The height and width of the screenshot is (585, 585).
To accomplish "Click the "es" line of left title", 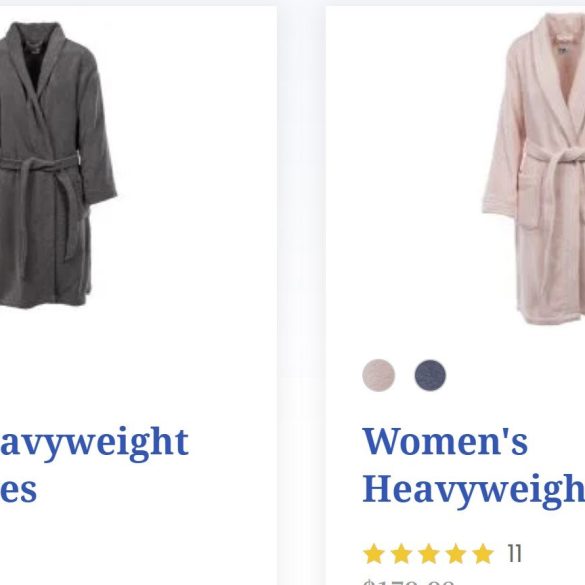I will pyautogui.click(x=18, y=491).
